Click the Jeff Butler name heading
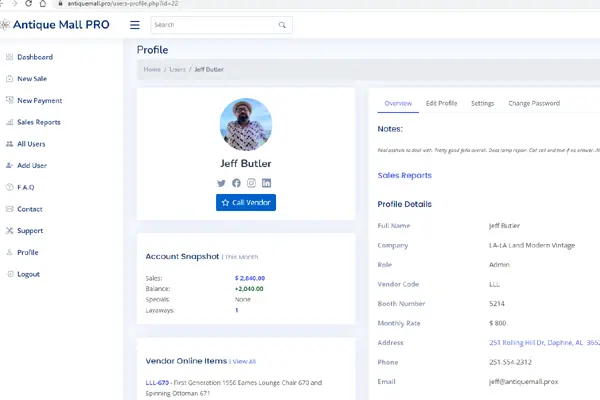 coord(246,163)
